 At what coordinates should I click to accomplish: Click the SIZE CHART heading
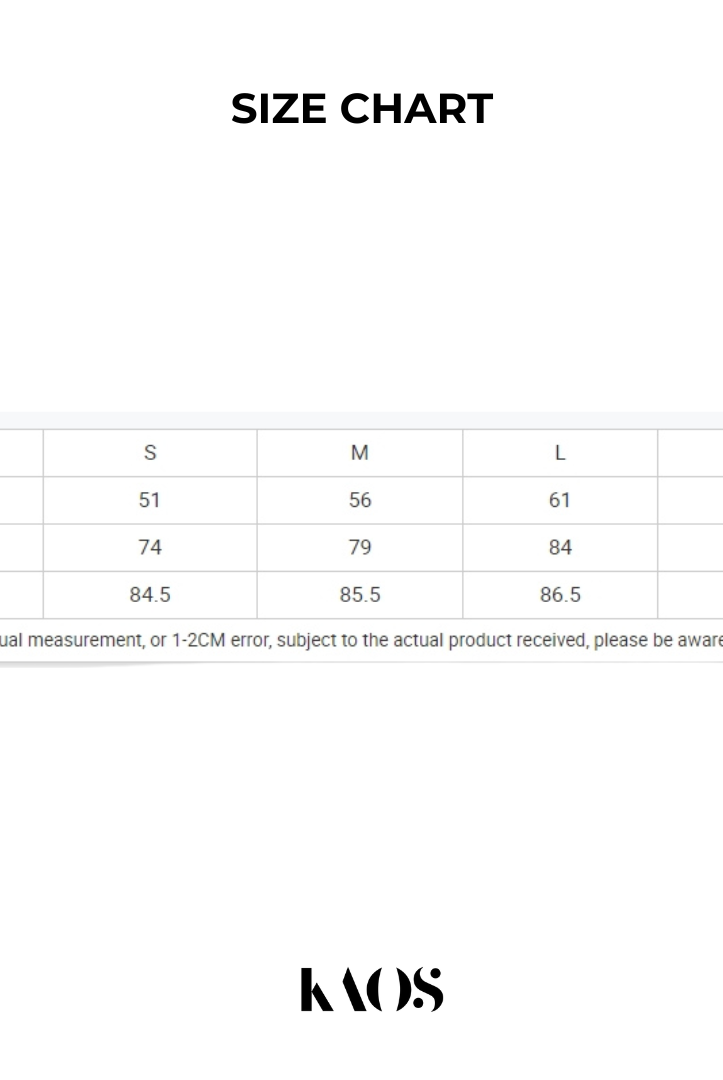click(362, 108)
